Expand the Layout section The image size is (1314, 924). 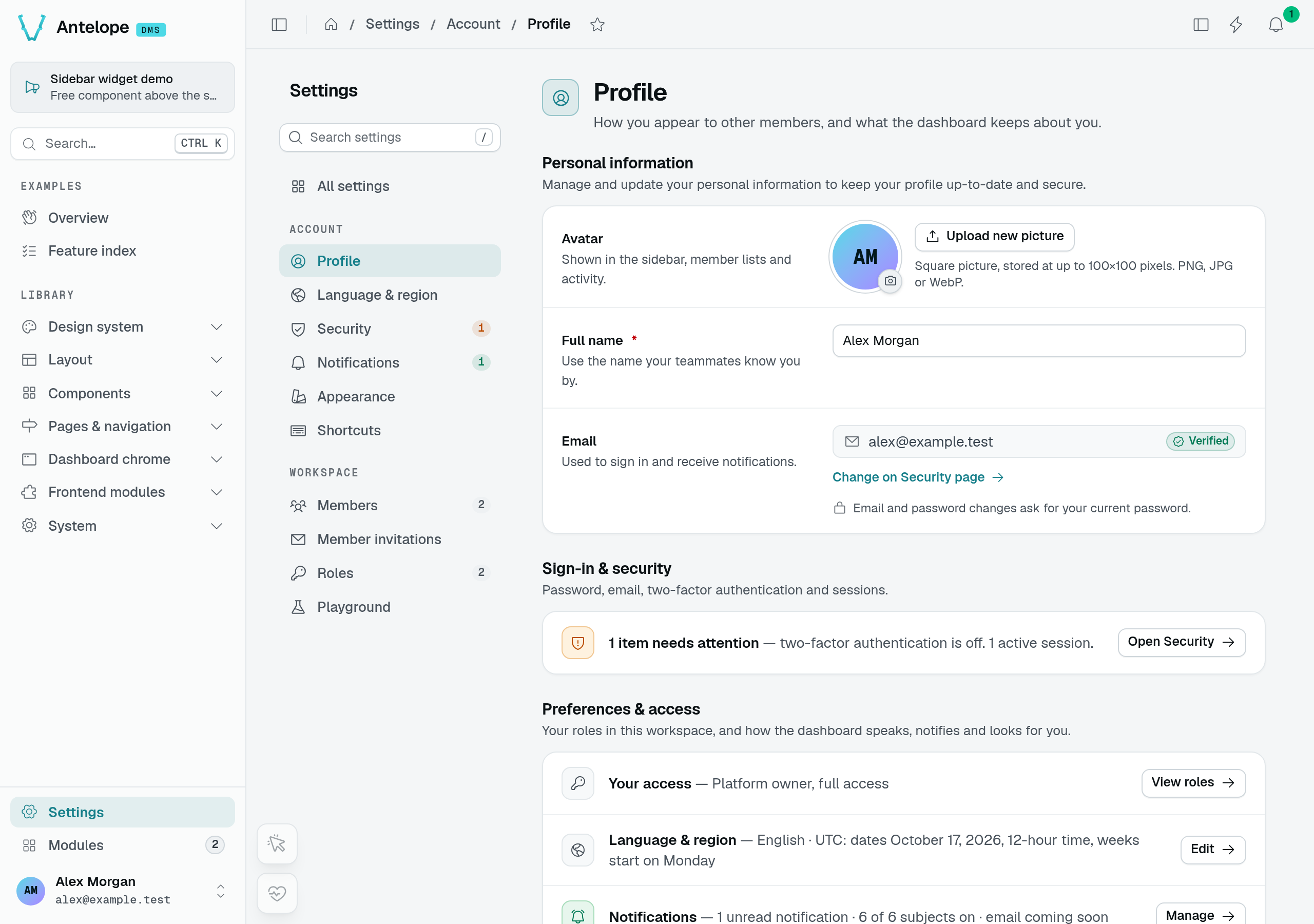(123, 359)
